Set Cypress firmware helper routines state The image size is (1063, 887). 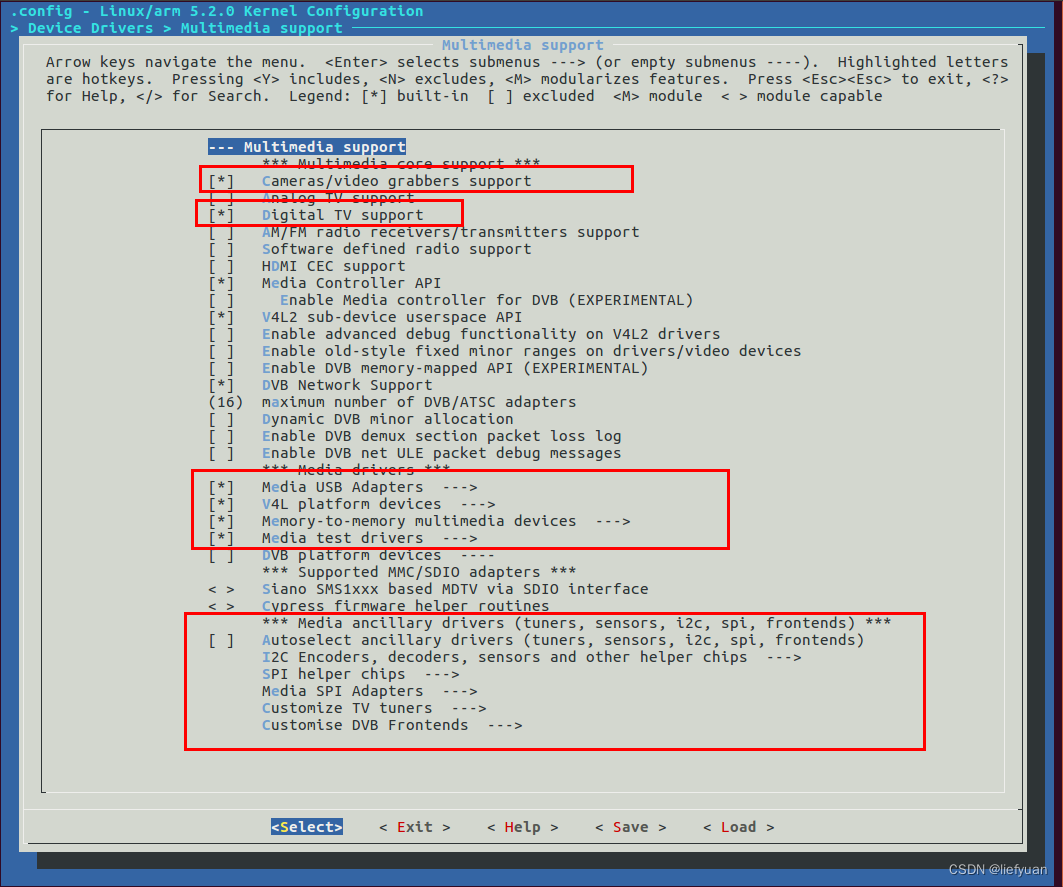coord(221,606)
